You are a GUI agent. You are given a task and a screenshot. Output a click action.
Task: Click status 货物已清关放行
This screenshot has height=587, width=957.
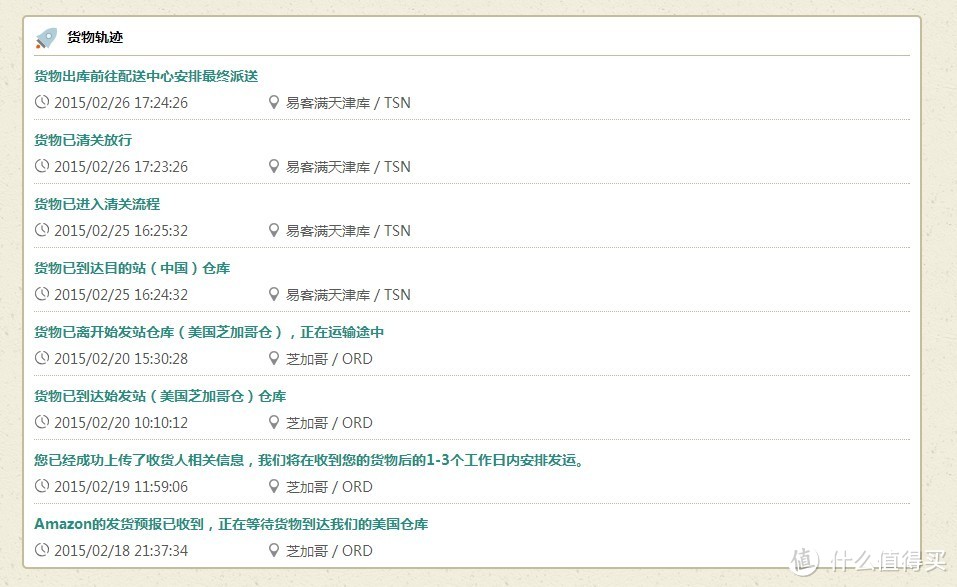tap(83, 140)
